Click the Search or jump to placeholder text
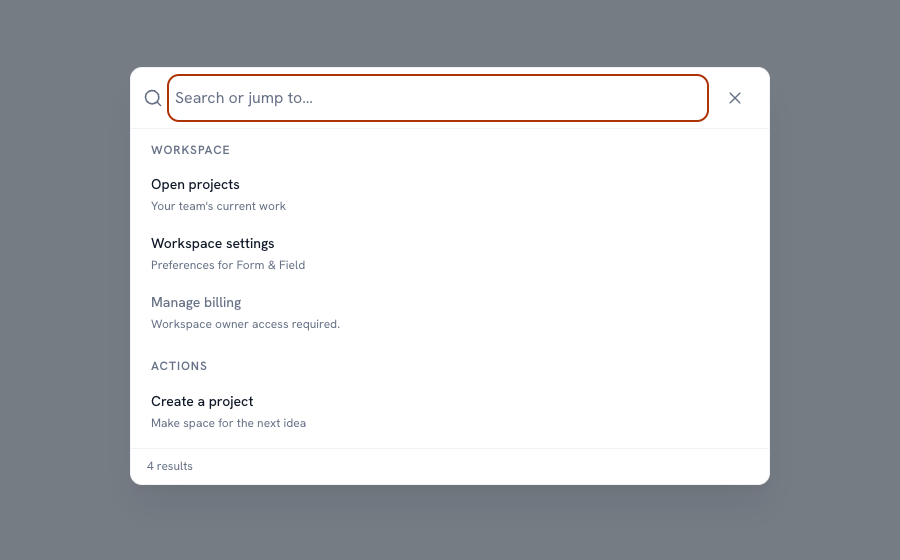The image size is (900, 560). click(244, 98)
